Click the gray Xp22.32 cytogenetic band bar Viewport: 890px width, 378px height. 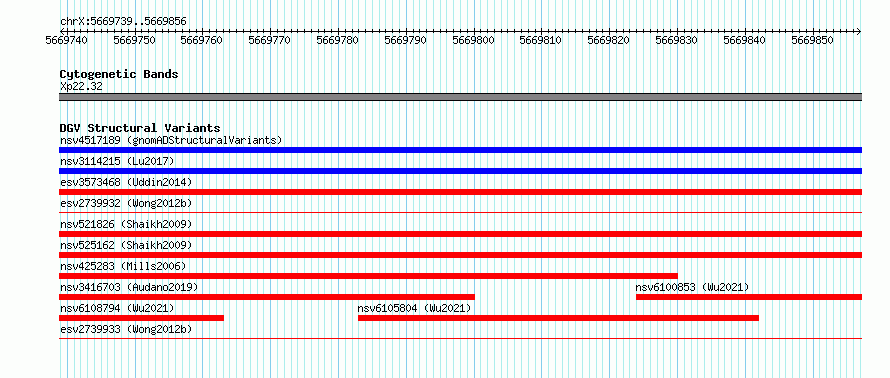(460, 97)
